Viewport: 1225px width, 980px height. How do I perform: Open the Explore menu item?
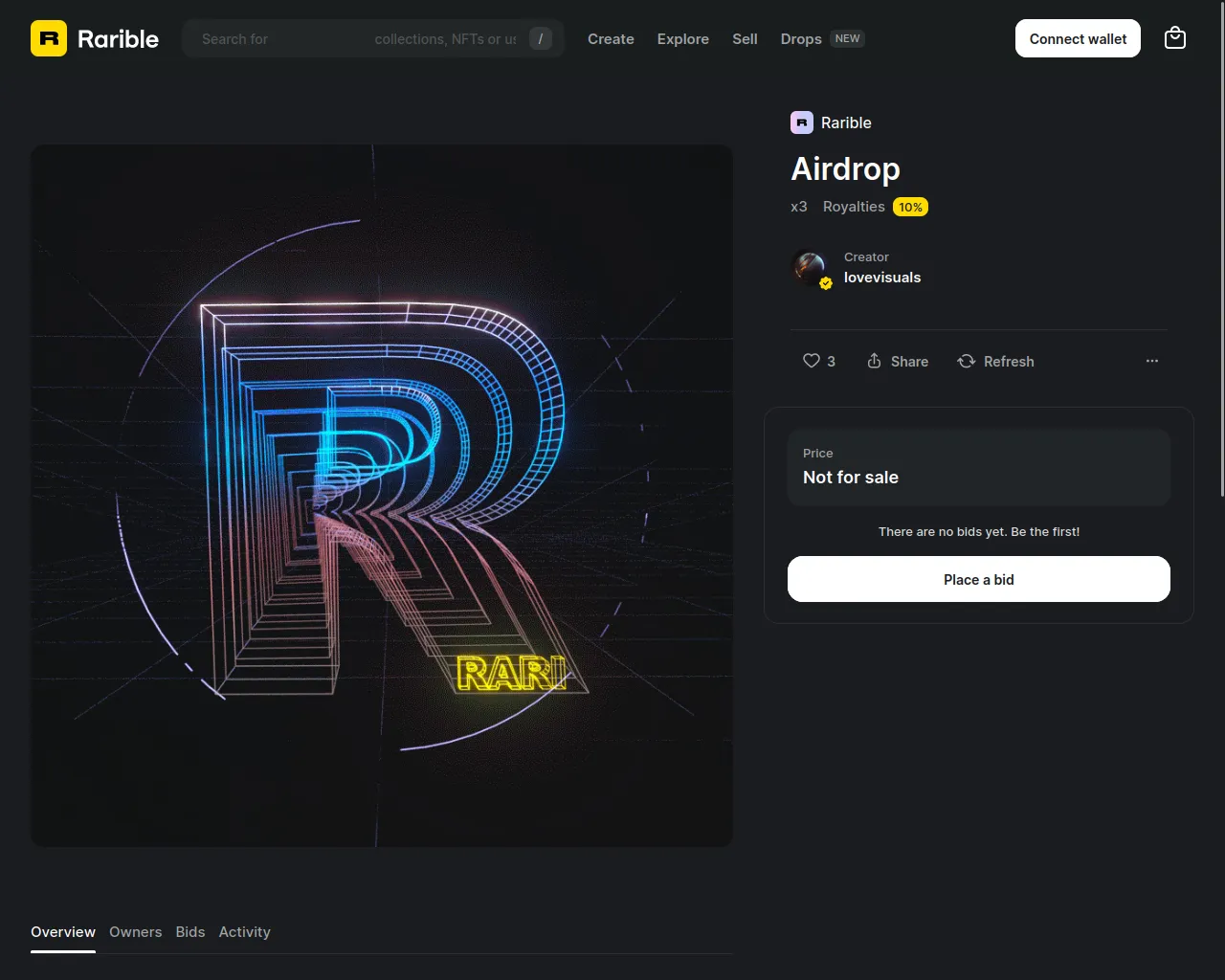(683, 38)
